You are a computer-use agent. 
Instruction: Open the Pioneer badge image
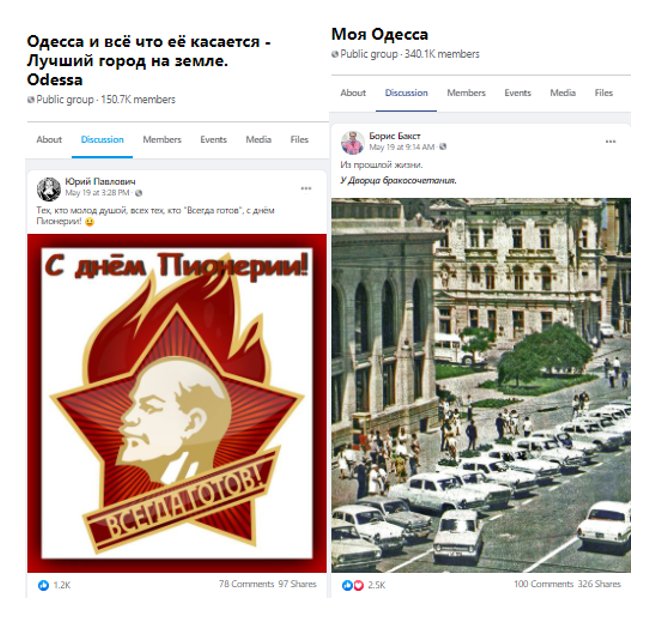point(177,403)
